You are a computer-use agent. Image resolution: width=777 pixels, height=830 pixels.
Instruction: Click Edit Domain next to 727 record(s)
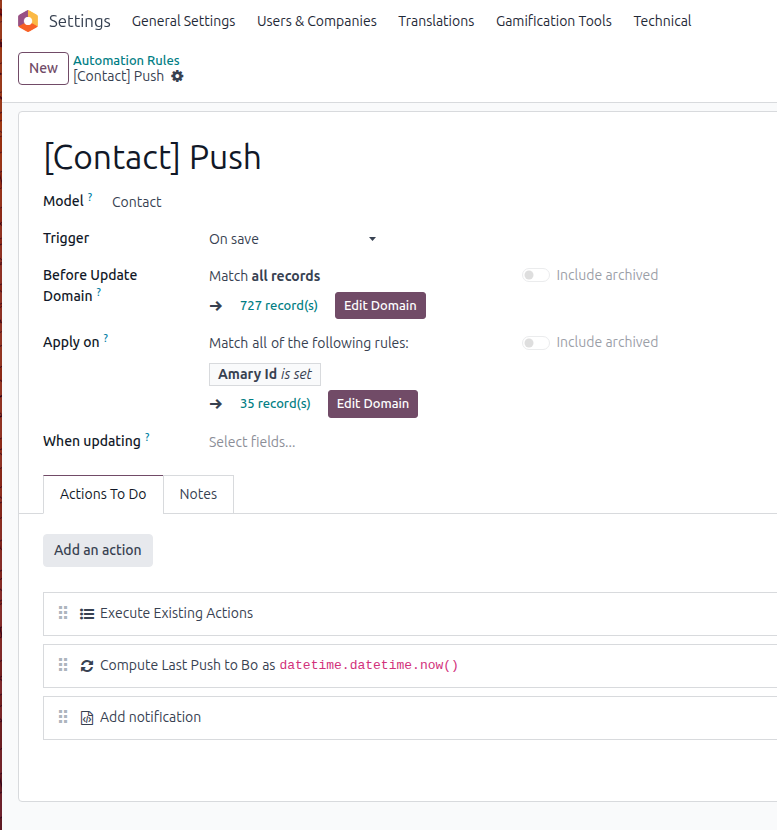[380, 305]
